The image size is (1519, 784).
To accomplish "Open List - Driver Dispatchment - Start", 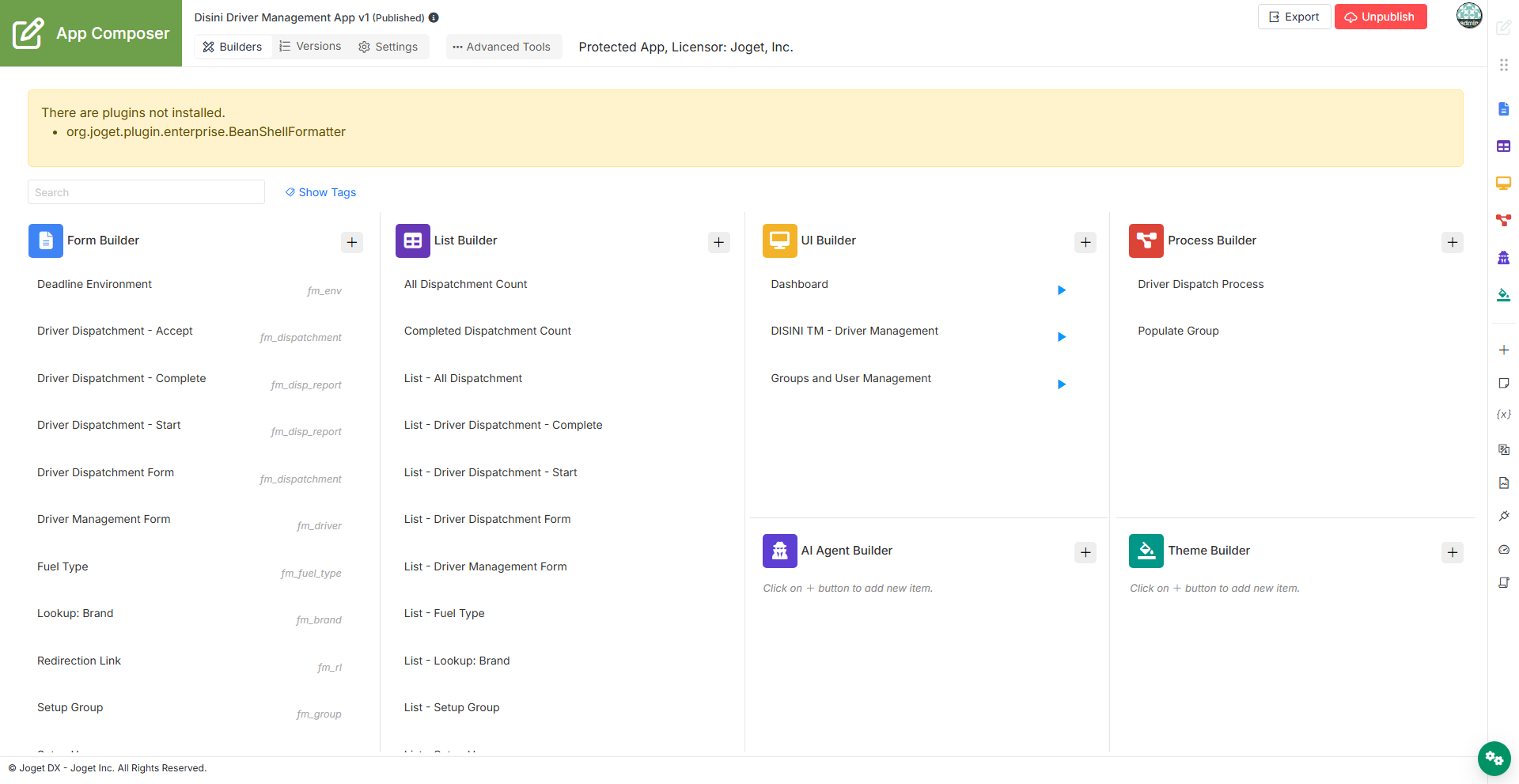I will click(491, 472).
